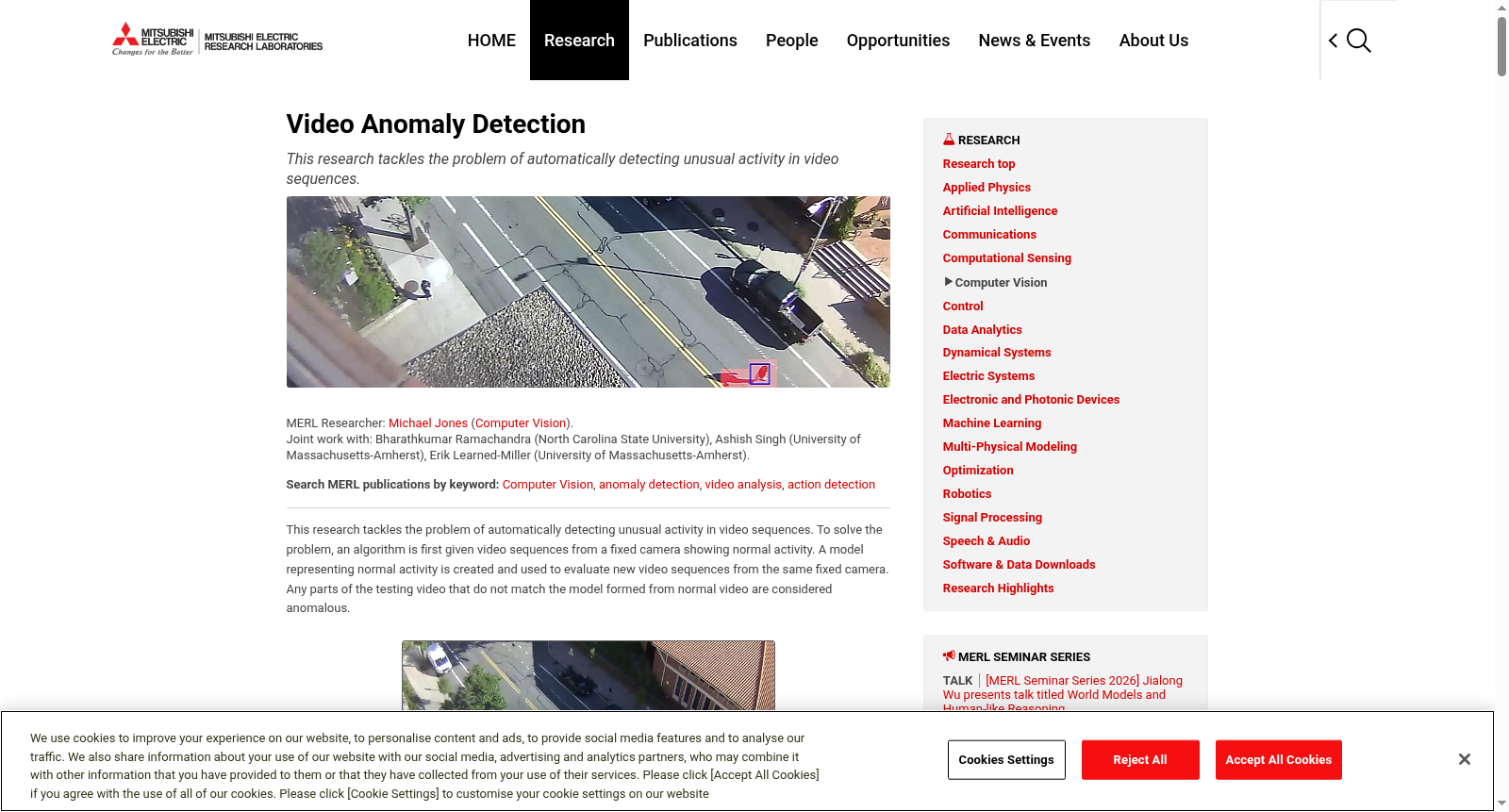Open About Us menu item
Viewport: 1509px width, 812px height.
1153,41
